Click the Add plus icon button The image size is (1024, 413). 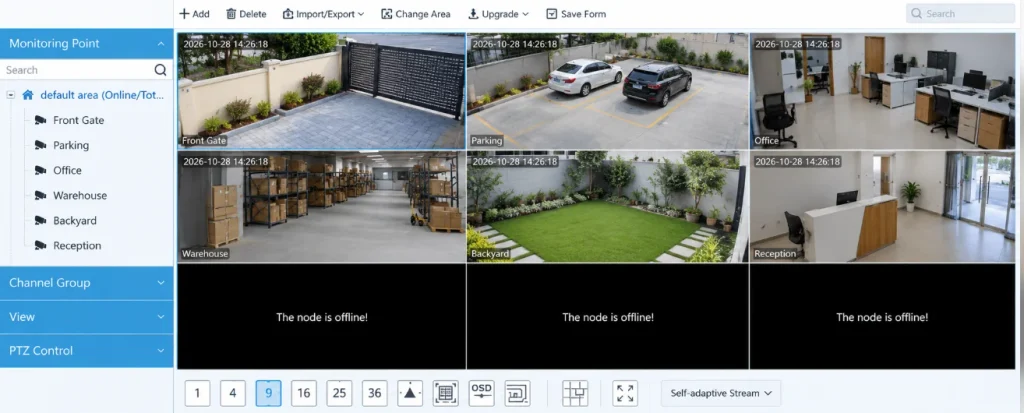point(194,14)
